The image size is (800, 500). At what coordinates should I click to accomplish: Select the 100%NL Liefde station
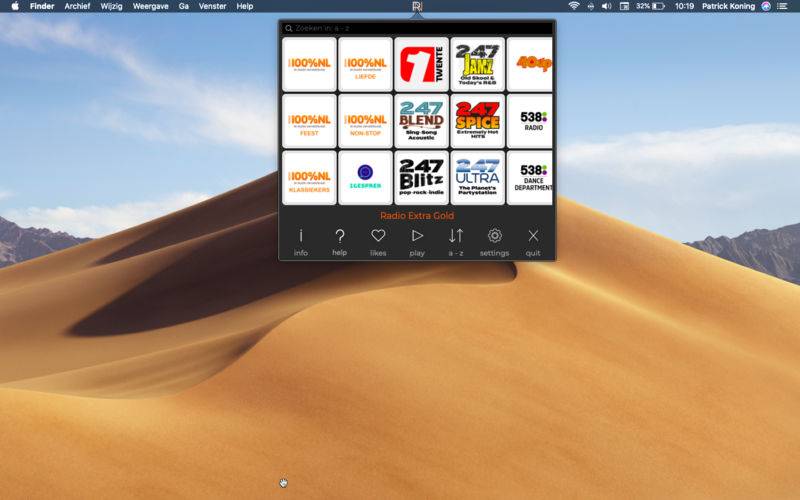pyautogui.click(x=365, y=64)
